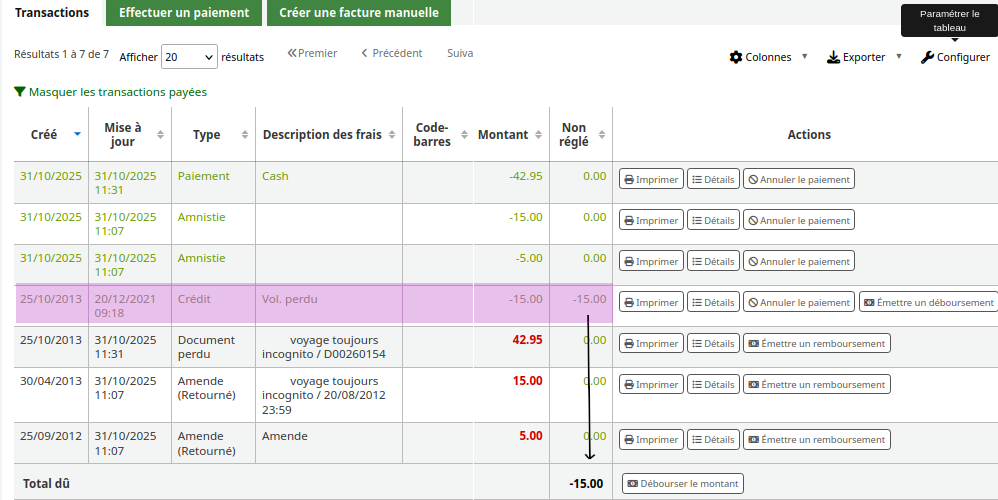Print the Cash payment row

click(x=651, y=180)
